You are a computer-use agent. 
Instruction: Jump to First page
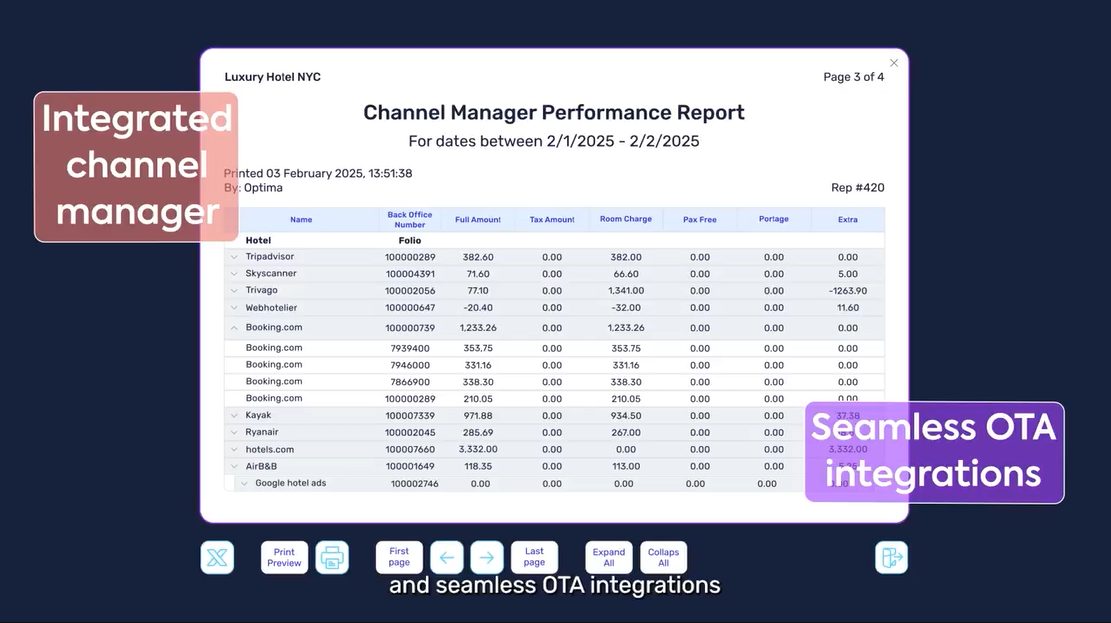399,557
